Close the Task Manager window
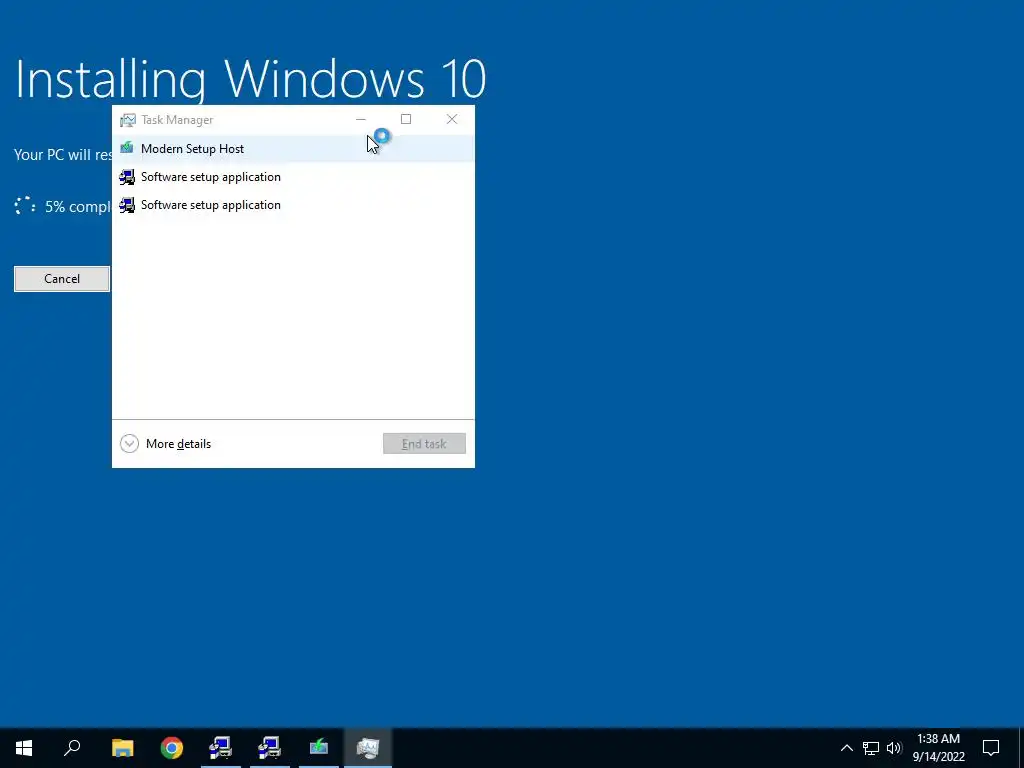The image size is (1024, 768). (x=452, y=120)
